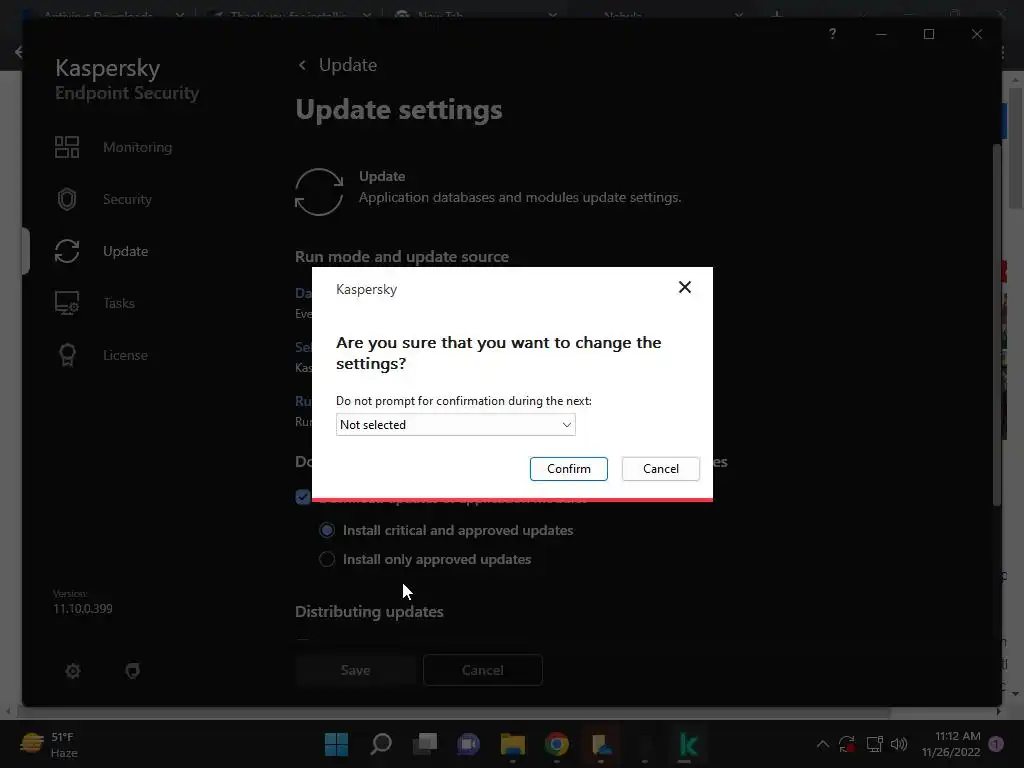Viewport: 1024px width, 768px height.
Task: Open the clock showing 11:12 AM
Action: pyautogui.click(x=951, y=744)
